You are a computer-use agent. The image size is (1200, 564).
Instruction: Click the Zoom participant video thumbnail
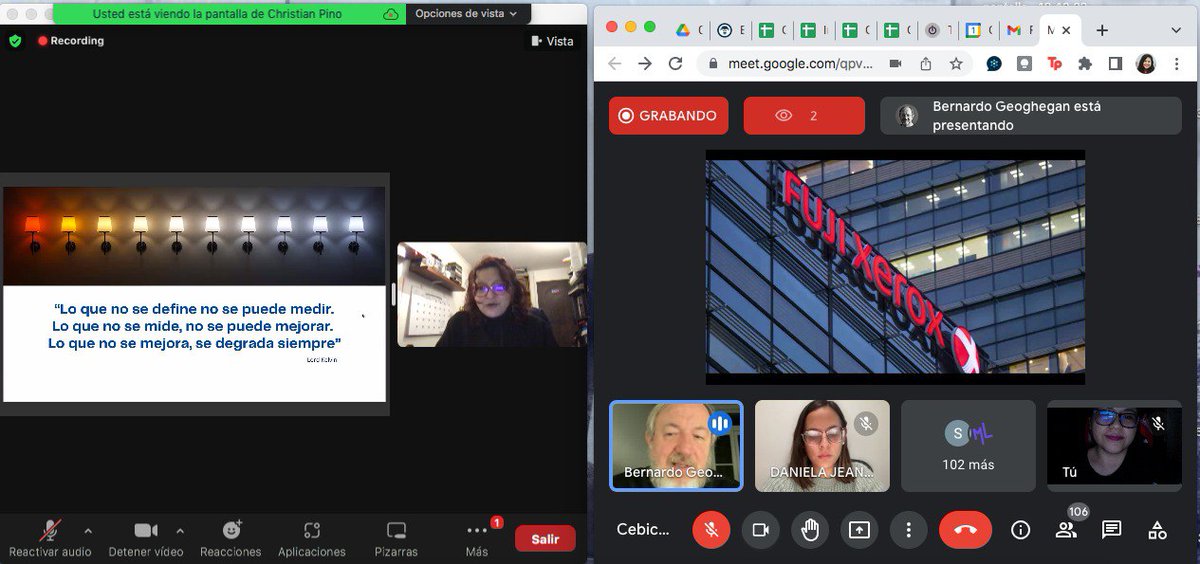(x=492, y=294)
